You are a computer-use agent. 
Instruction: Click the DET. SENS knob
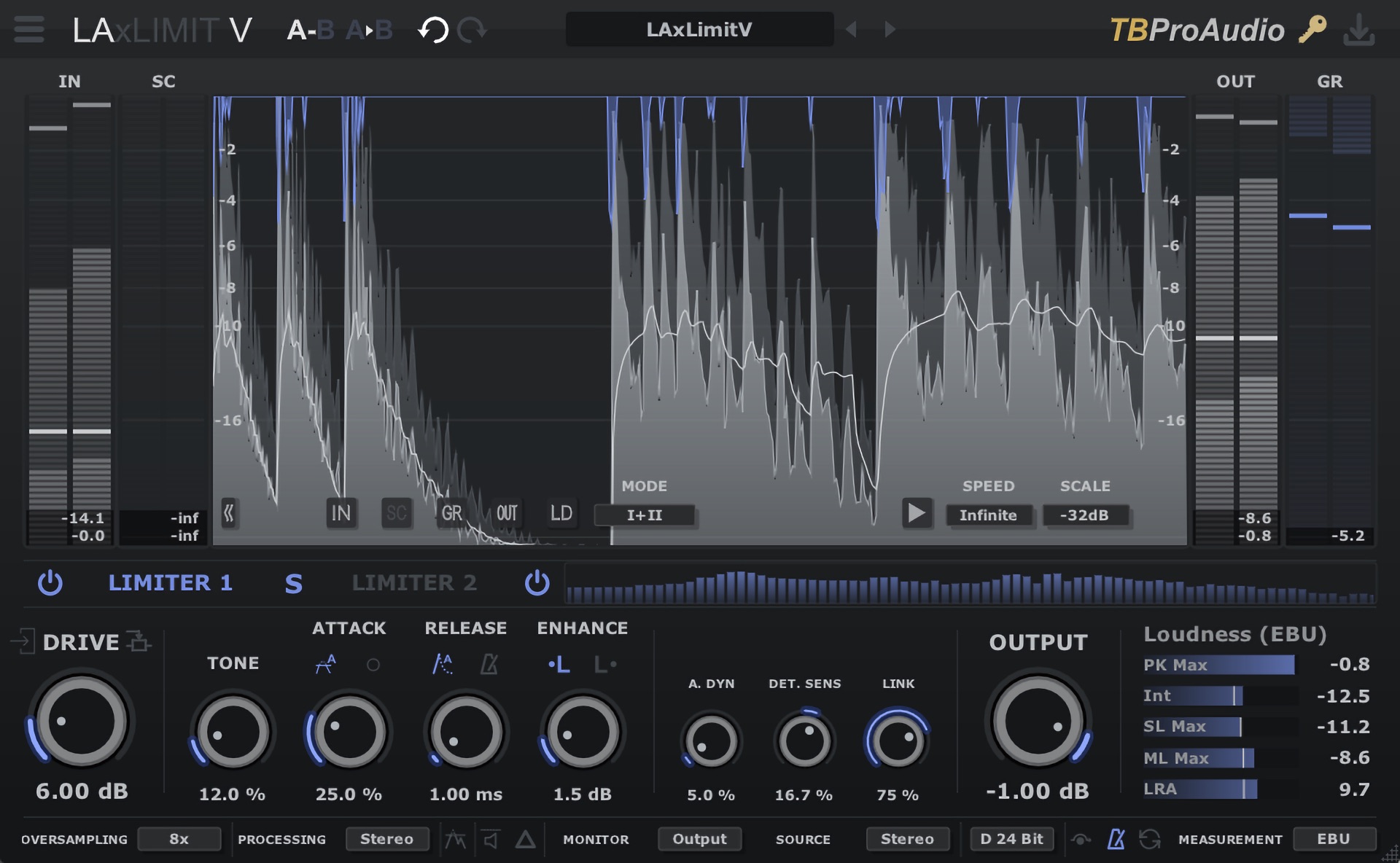pyautogui.click(x=804, y=741)
